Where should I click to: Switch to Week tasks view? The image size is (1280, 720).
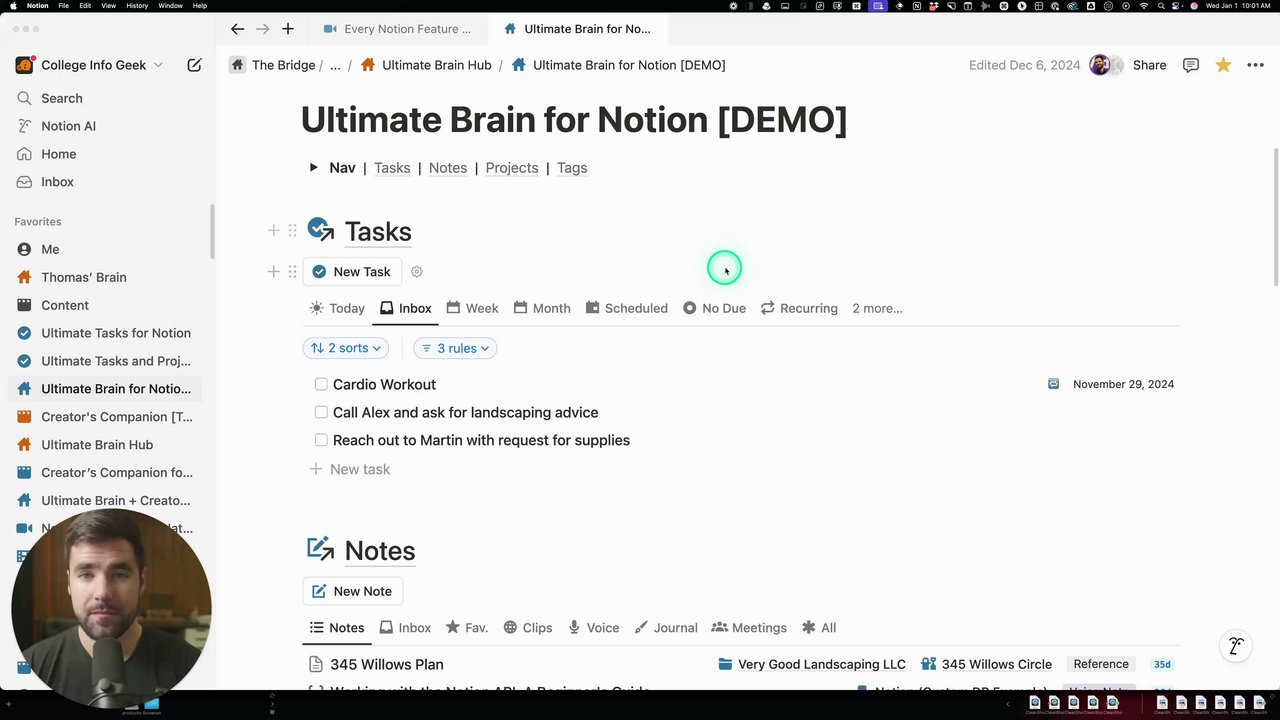click(x=472, y=308)
